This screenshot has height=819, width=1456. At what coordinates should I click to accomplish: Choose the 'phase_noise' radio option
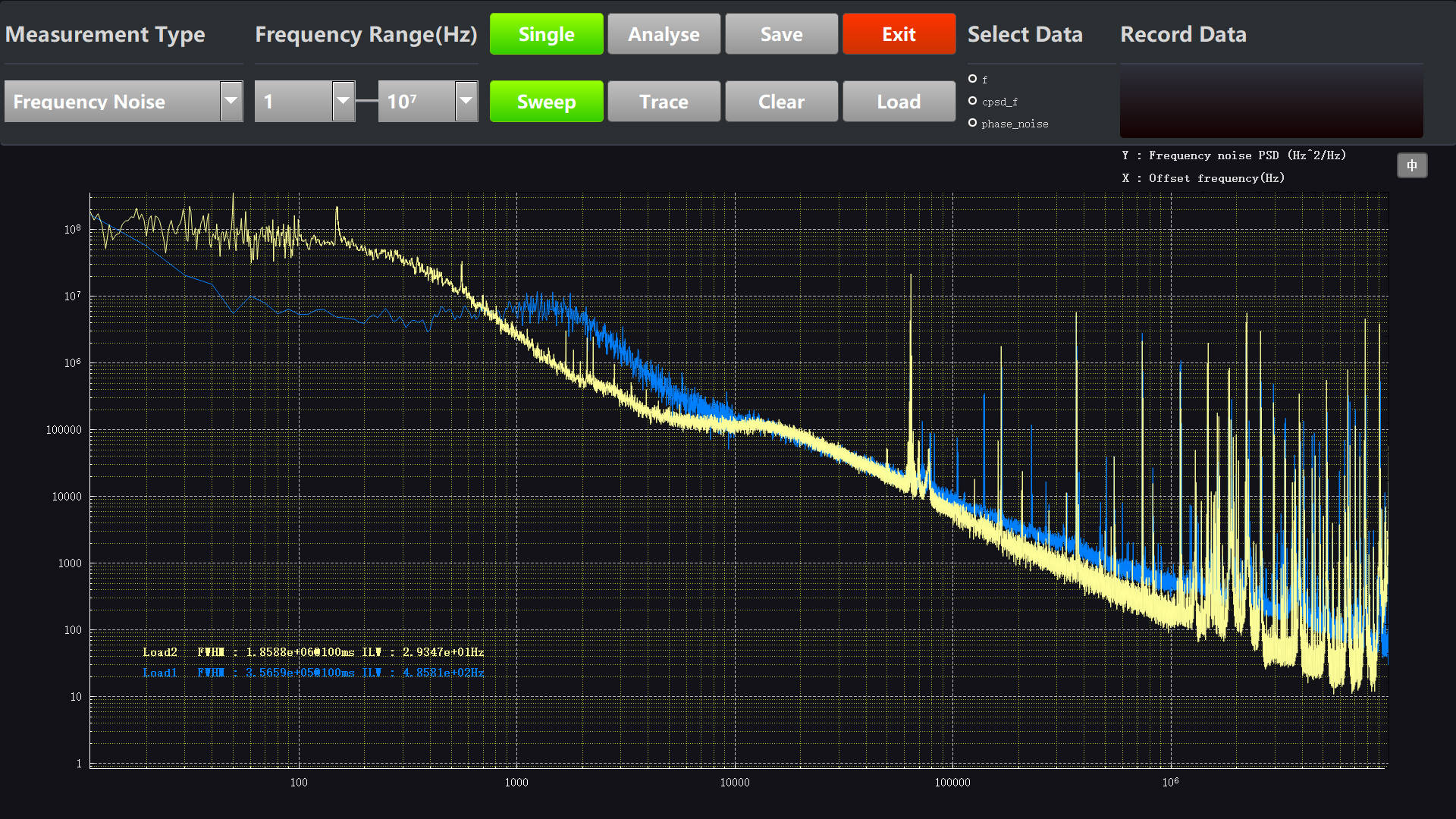click(972, 123)
